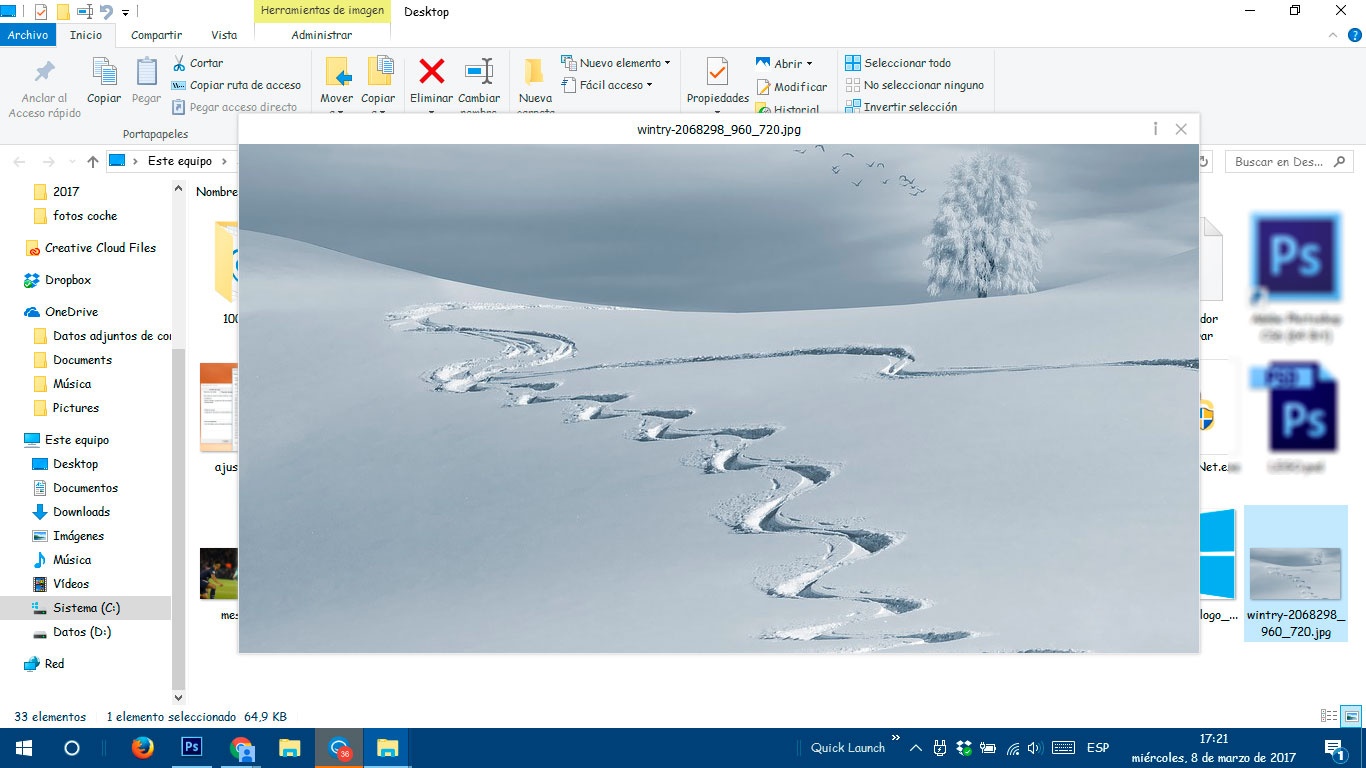This screenshot has height=768, width=1366.
Task: Select Sistema (C:) drive
Action: [x=86, y=608]
